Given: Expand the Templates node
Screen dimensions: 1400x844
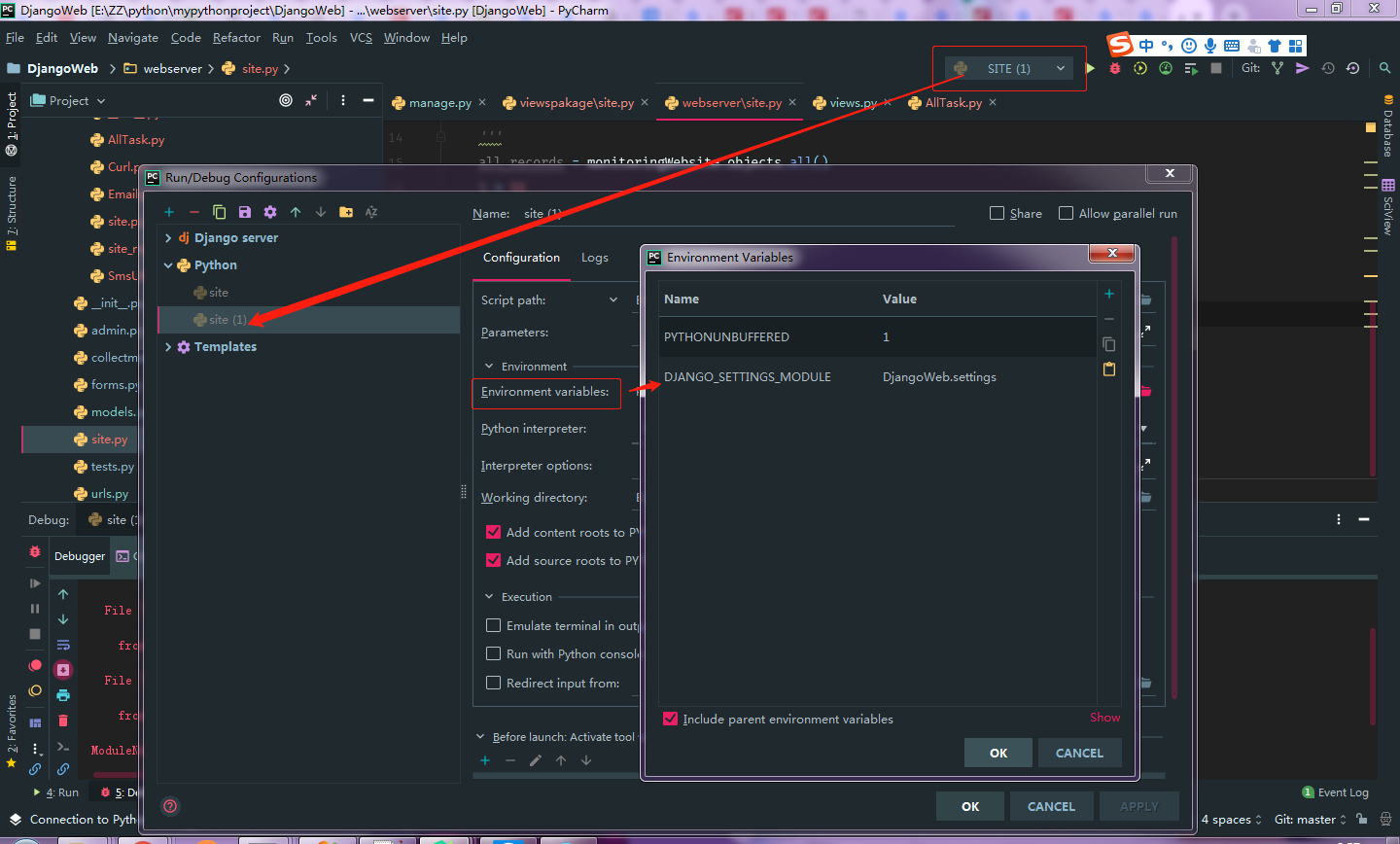Looking at the screenshot, I should click(x=168, y=346).
